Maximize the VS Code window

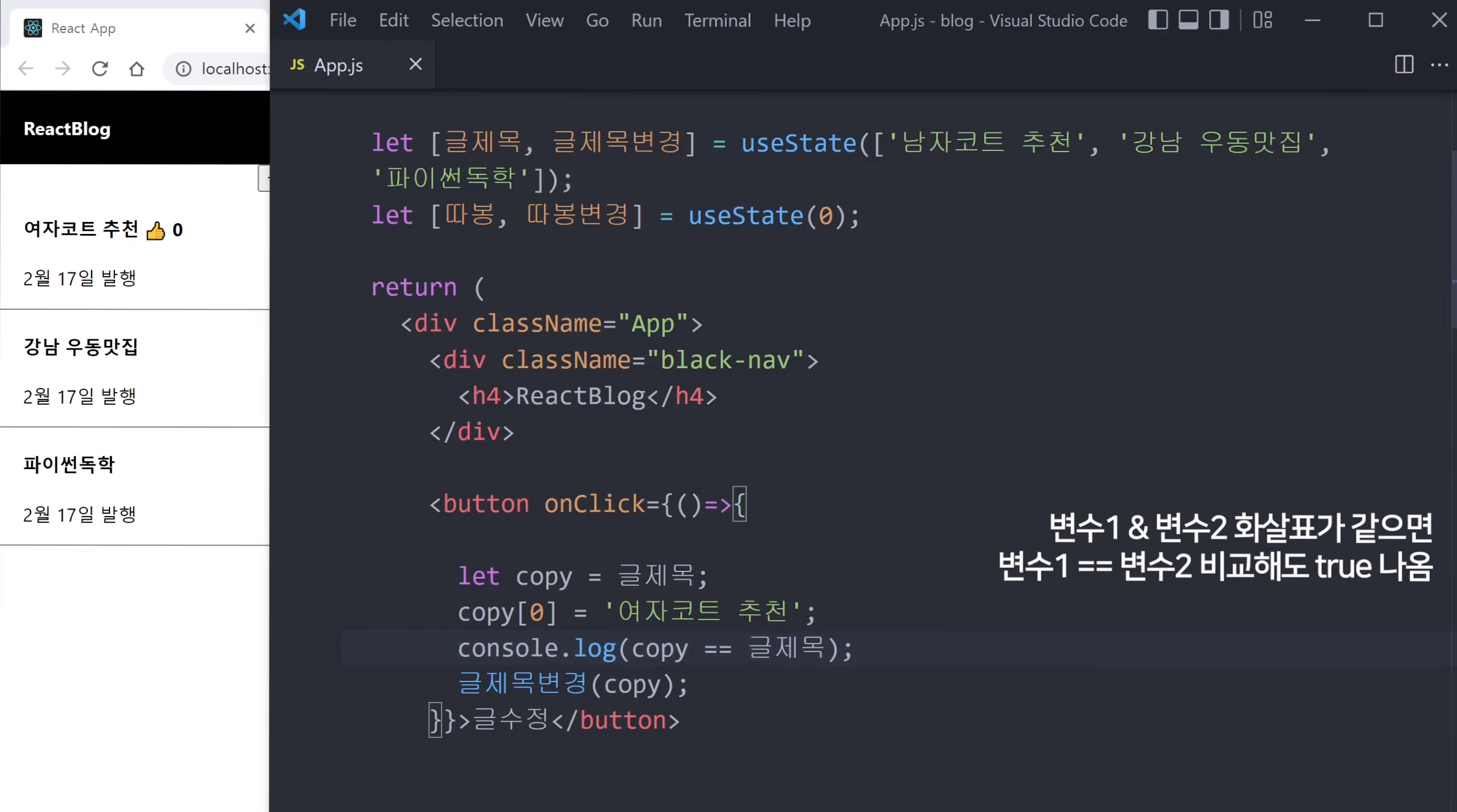point(1376,20)
